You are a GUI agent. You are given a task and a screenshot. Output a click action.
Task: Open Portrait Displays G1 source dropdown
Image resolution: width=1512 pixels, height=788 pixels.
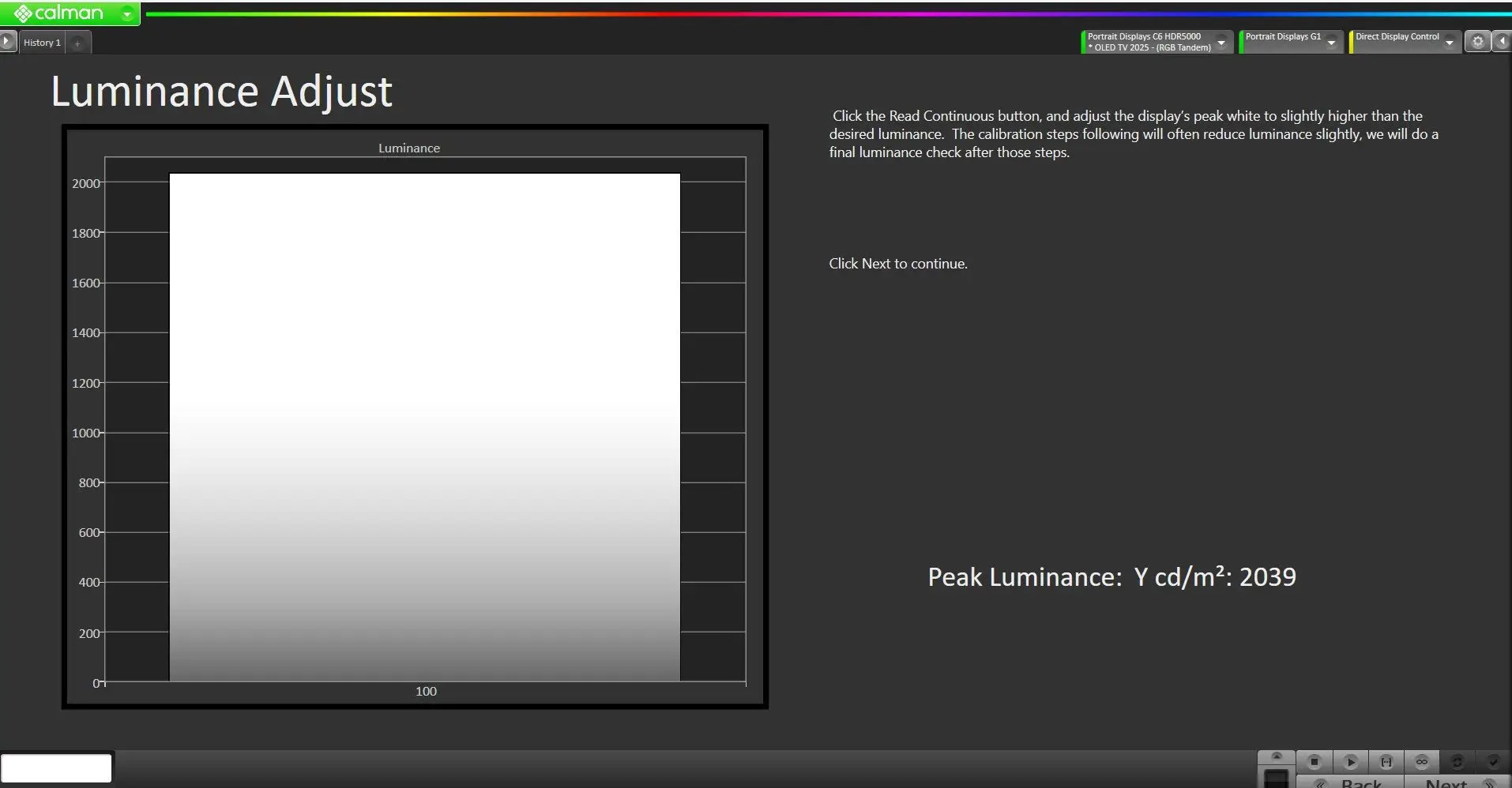[1331, 43]
